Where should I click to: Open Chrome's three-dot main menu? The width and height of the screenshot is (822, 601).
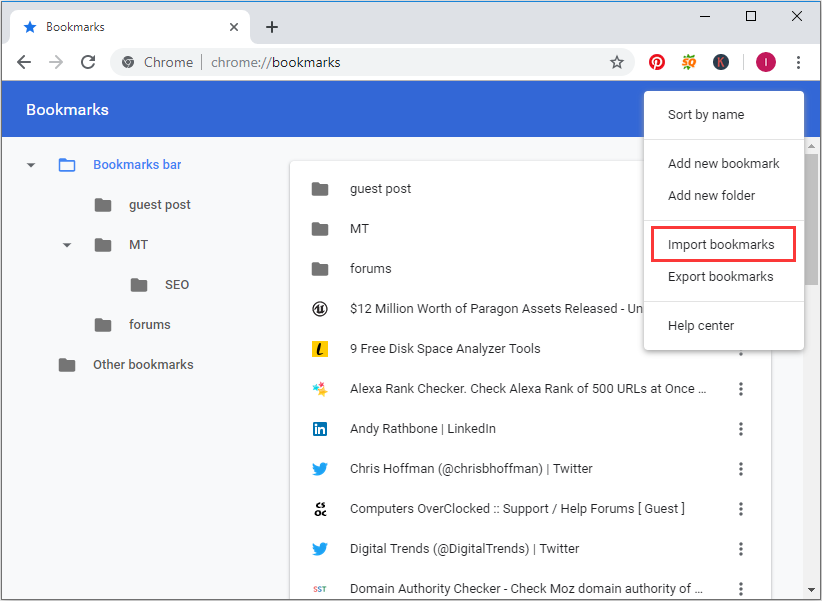(798, 62)
